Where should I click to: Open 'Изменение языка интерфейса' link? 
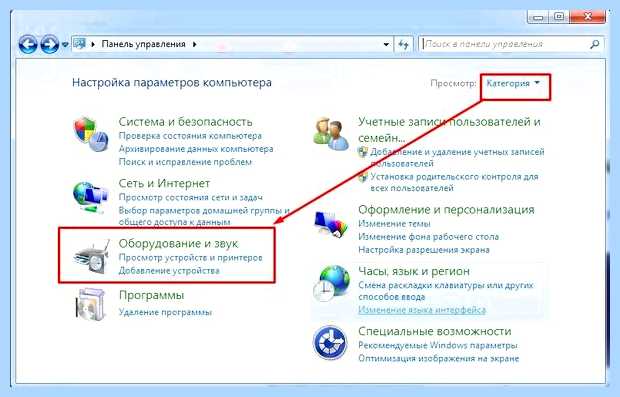[x=422, y=310]
